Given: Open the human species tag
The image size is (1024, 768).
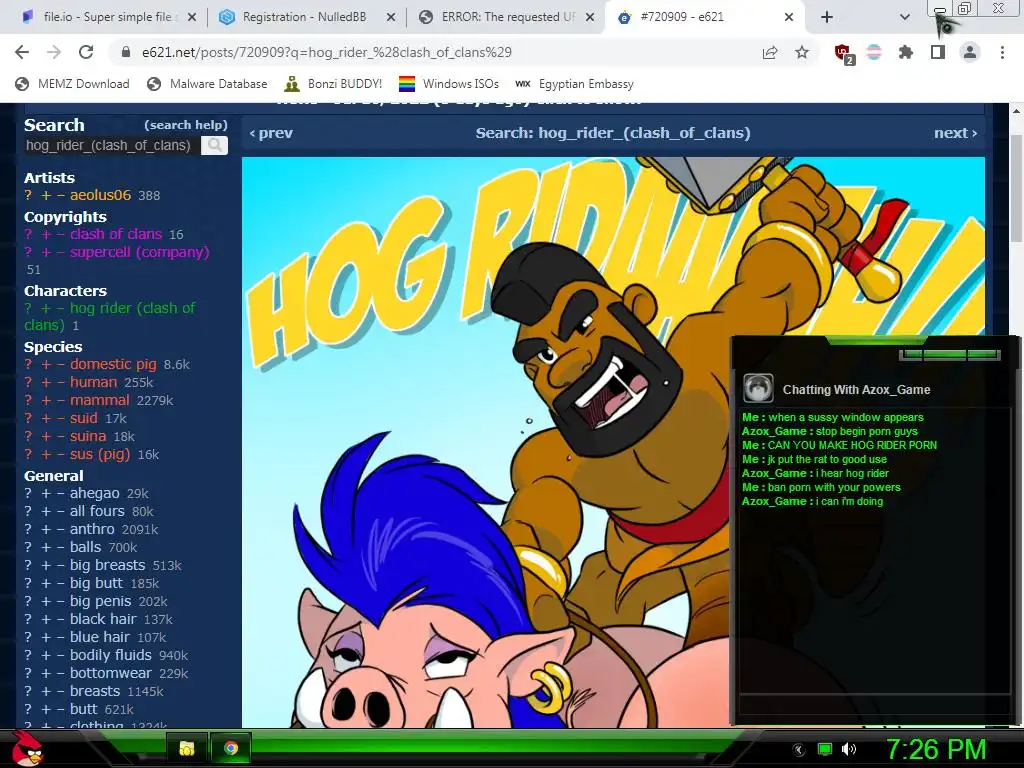Looking at the screenshot, I should tap(93, 382).
